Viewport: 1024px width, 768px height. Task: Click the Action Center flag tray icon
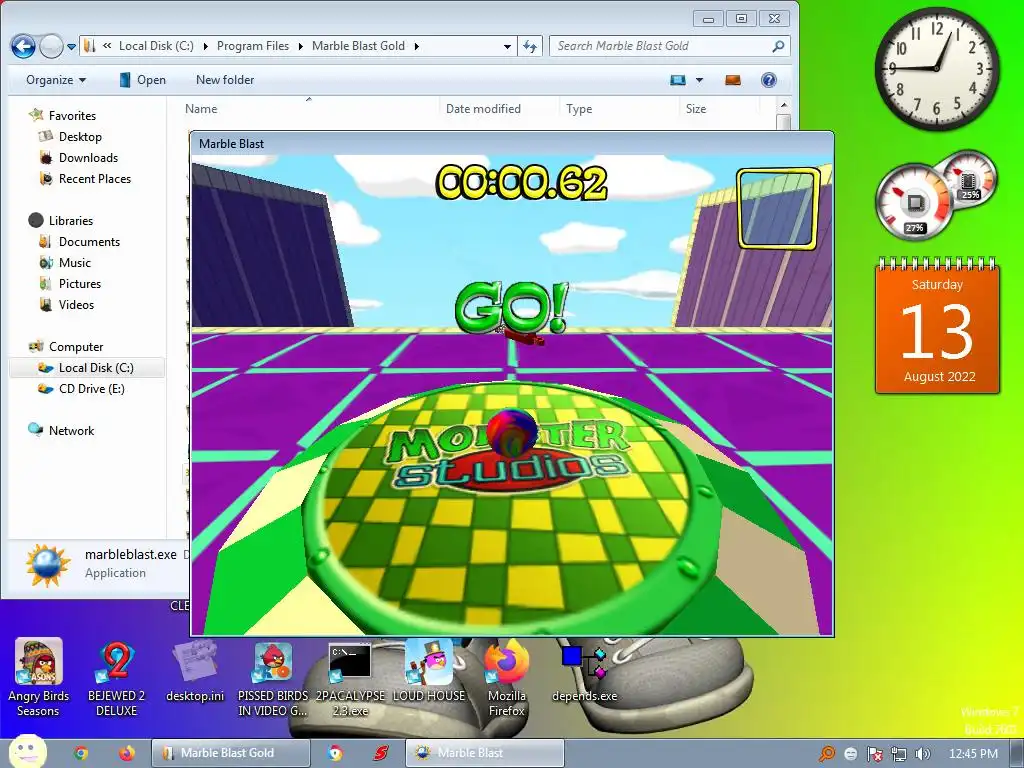pos(874,754)
